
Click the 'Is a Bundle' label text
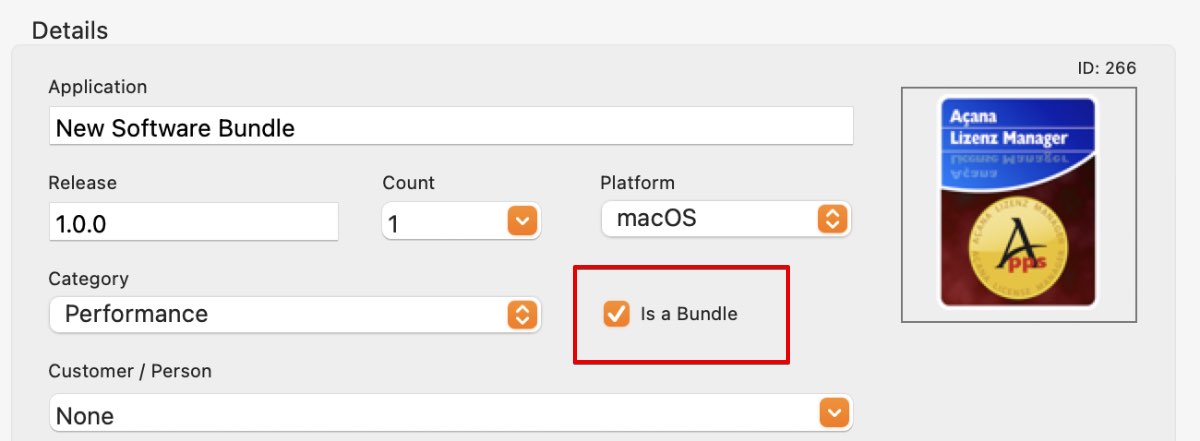pyautogui.click(x=689, y=314)
